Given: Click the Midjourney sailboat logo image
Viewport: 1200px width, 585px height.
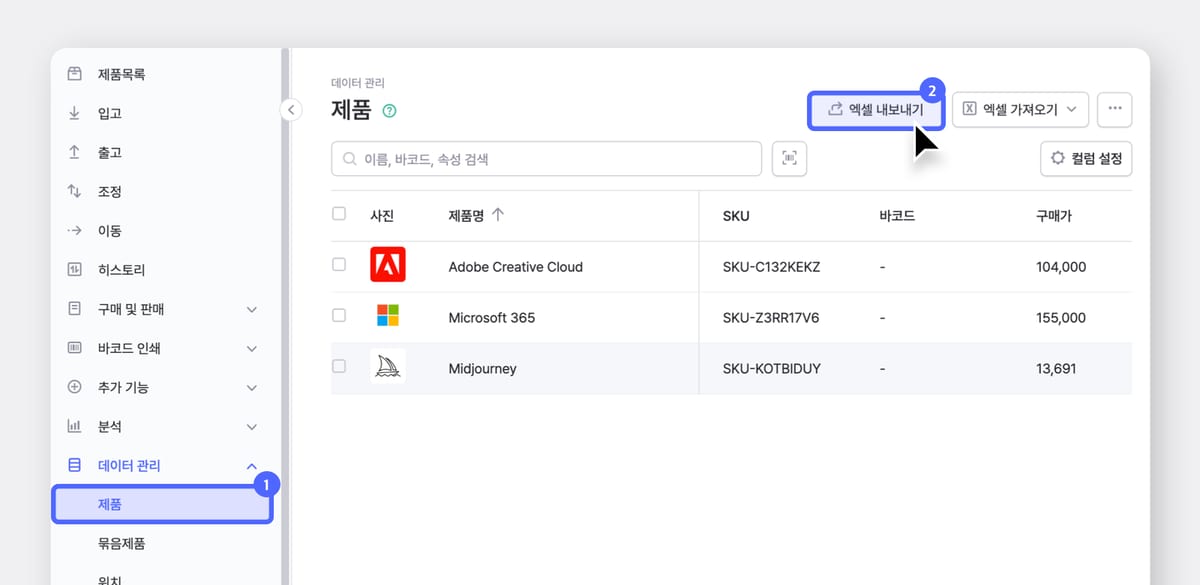Looking at the screenshot, I should click(387, 368).
